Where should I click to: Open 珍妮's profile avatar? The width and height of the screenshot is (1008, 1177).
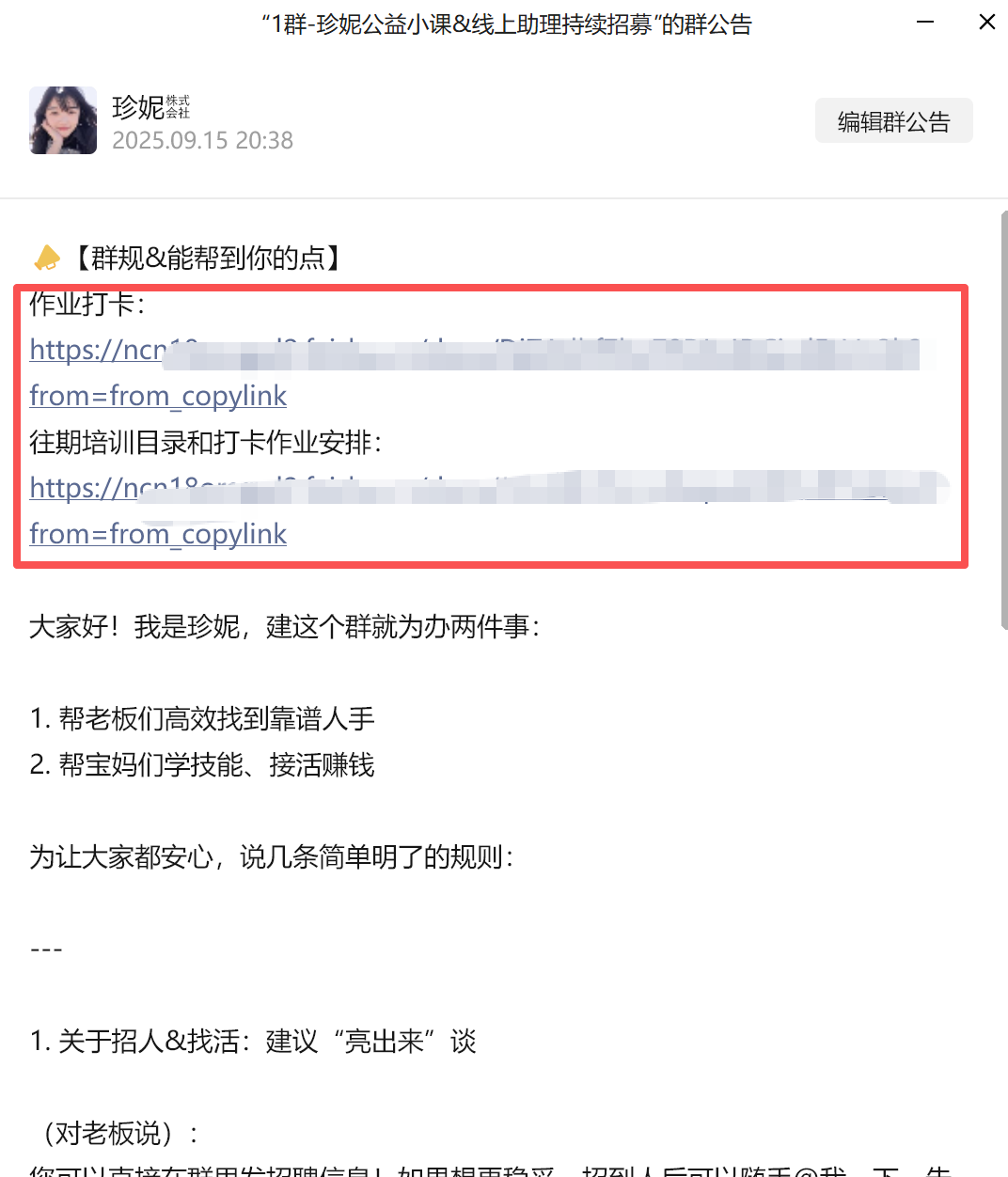(x=63, y=120)
